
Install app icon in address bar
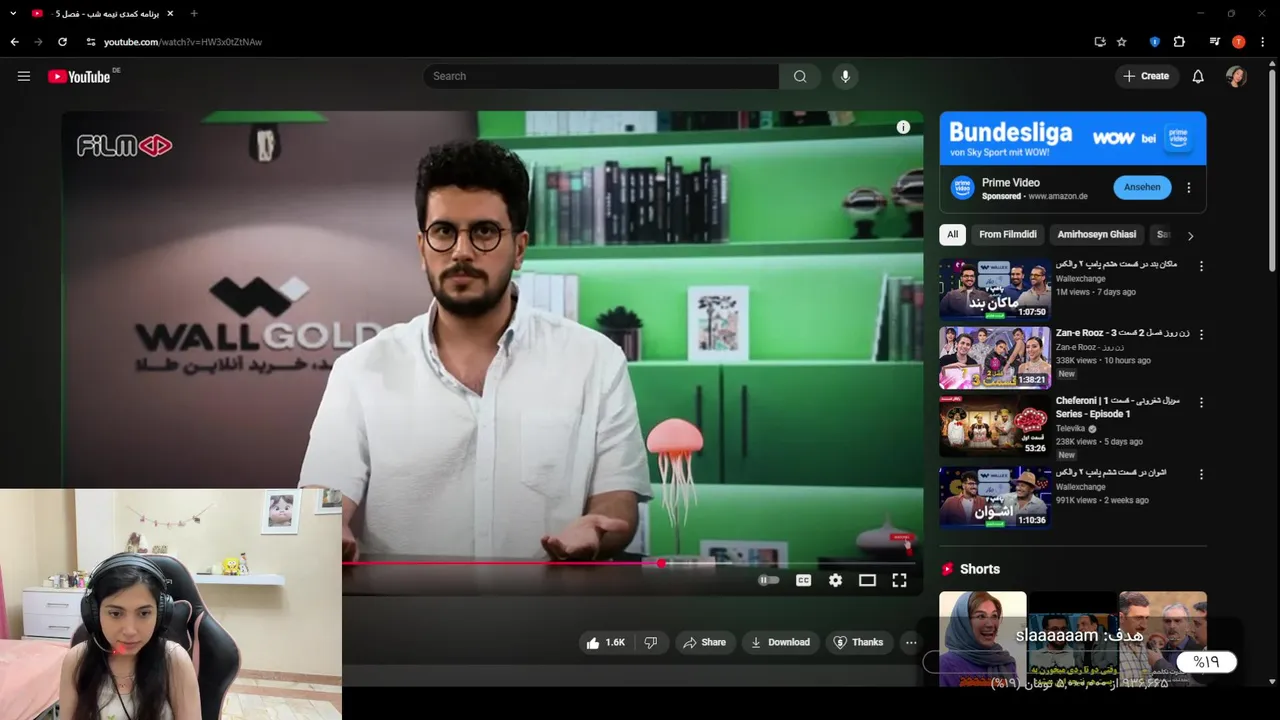point(1100,42)
